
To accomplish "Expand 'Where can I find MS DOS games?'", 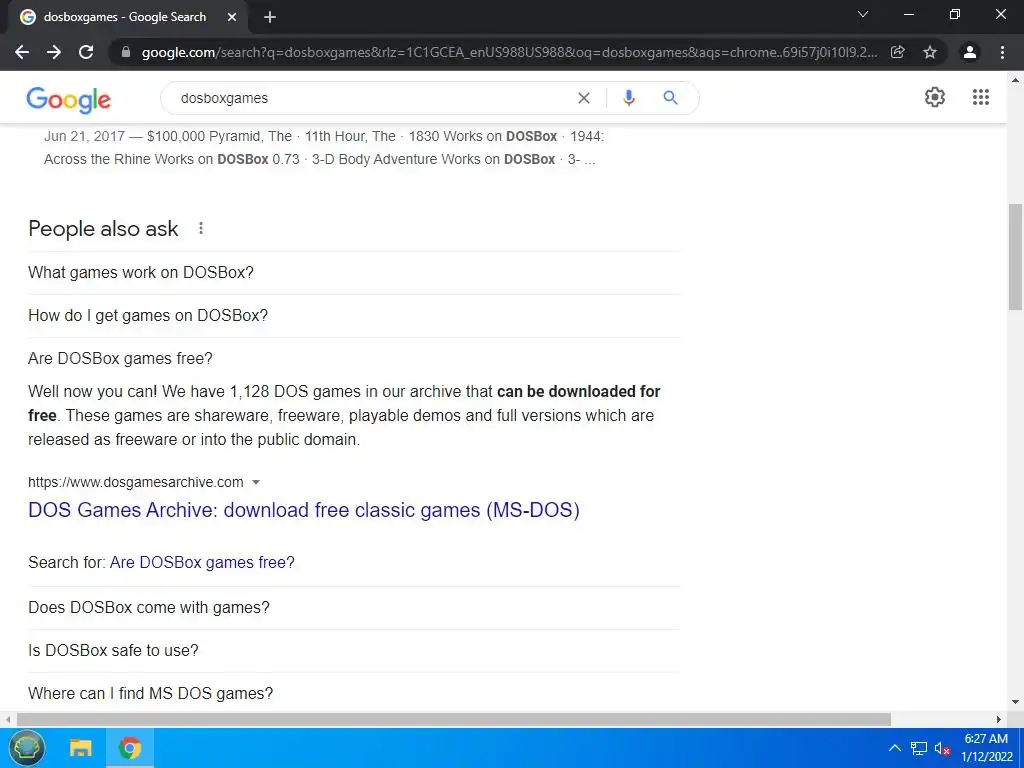I will pos(354,693).
